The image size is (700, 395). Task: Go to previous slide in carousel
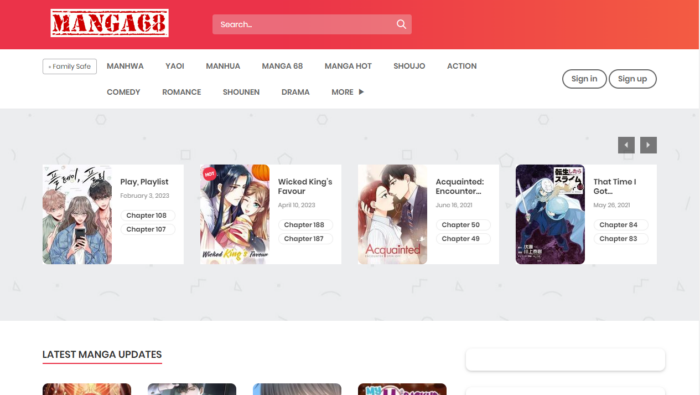626,145
